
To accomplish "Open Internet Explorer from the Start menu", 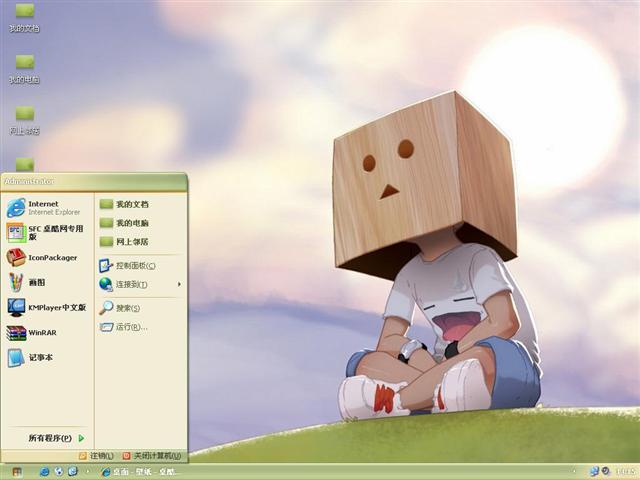I will click(x=45, y=207).
